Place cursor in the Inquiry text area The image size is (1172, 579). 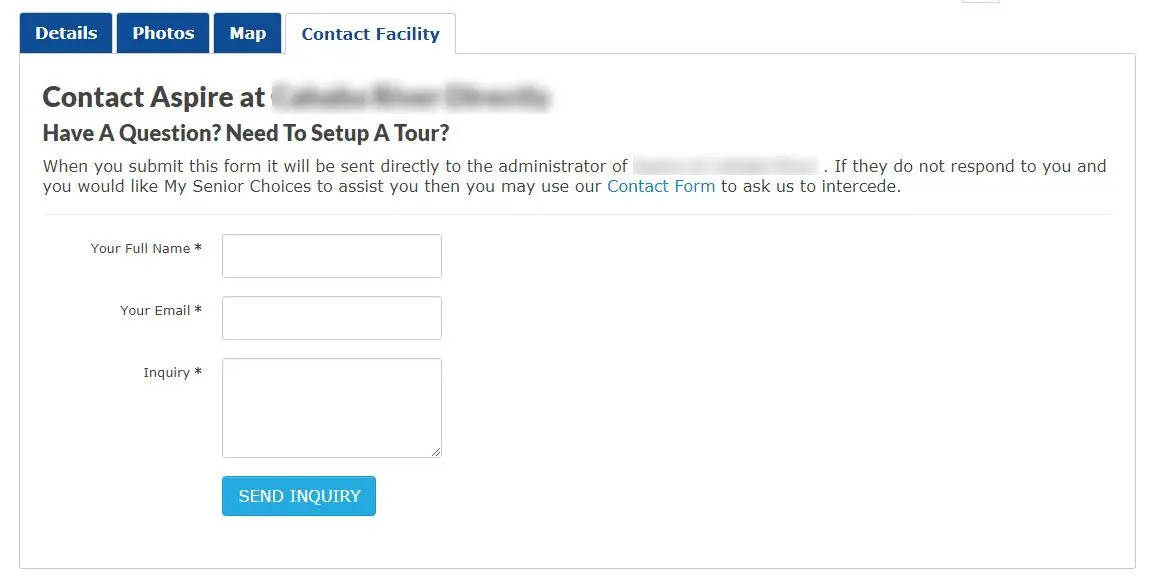click(331, 407)
